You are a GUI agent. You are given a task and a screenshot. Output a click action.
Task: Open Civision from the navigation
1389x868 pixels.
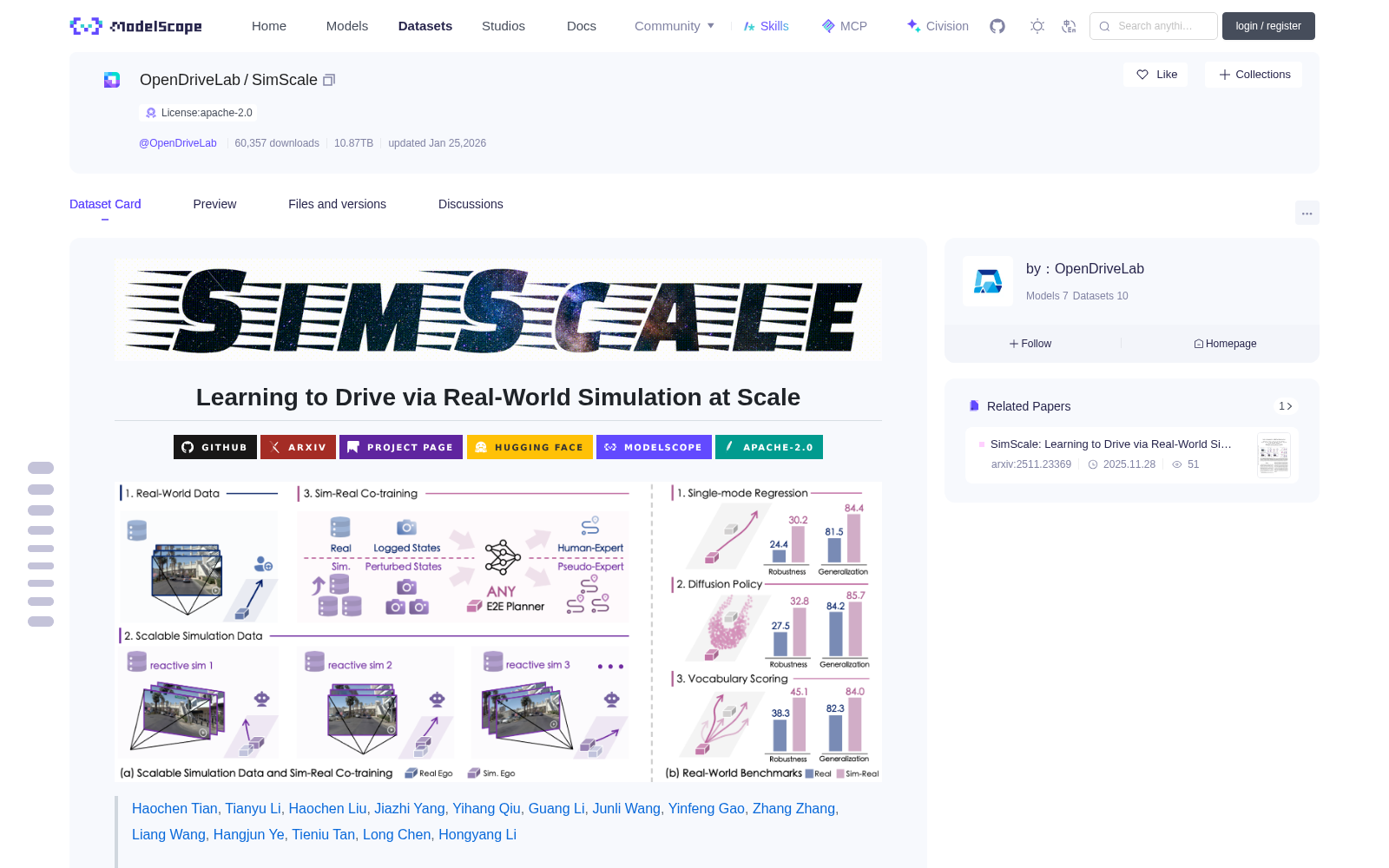[938, 26]
